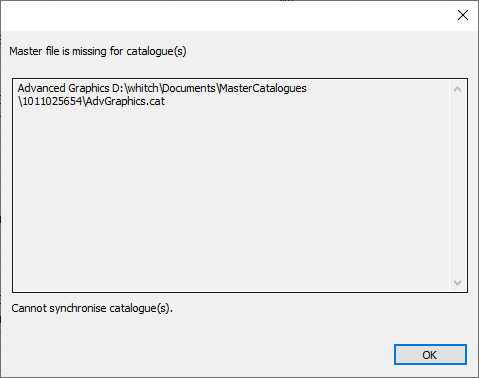Image resolution: width=479 pixels, height=378 pixels.
Task: Click the scroll down arrow in message box
Action: 457,283
